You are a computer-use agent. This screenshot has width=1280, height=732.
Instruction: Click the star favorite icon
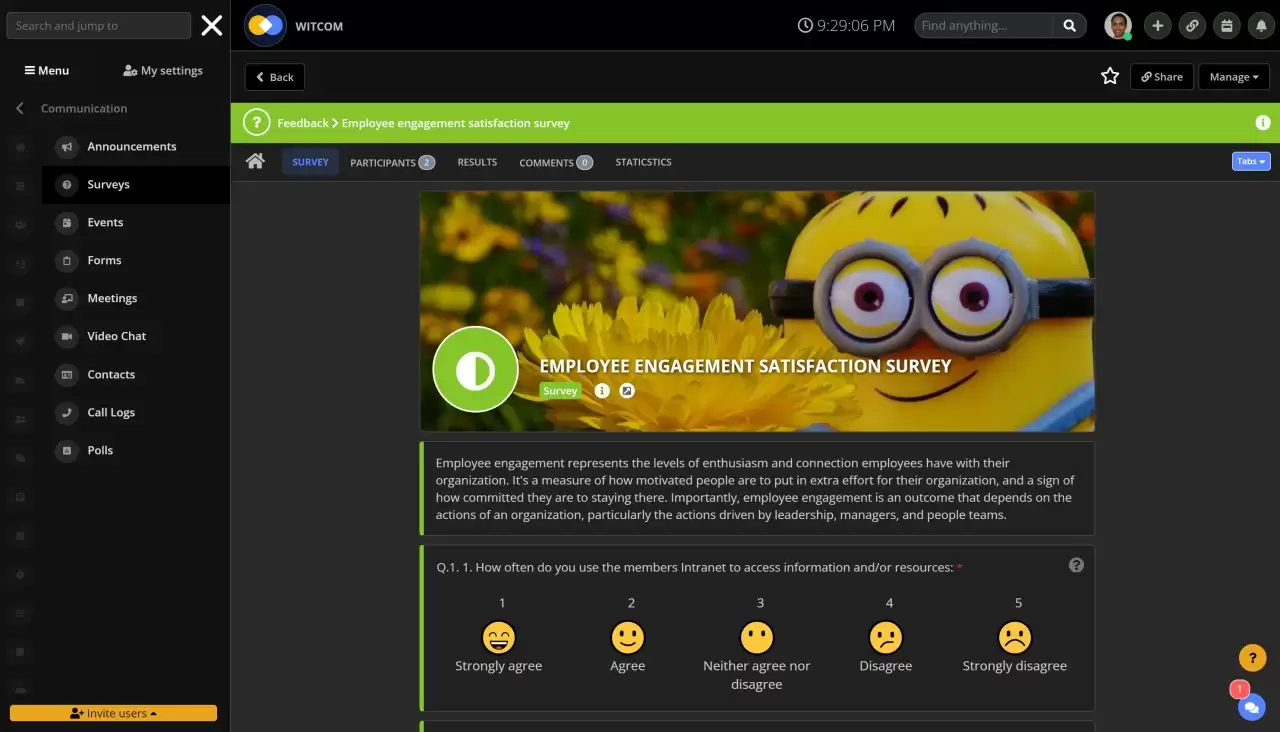[x=1109, y=76]
